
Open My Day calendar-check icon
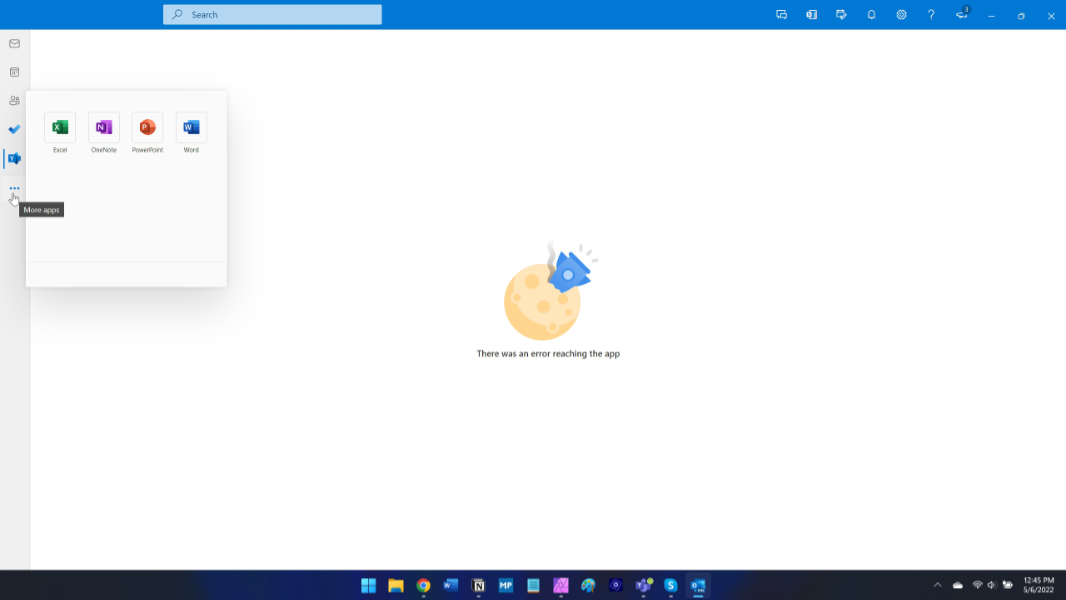point(841,14)
